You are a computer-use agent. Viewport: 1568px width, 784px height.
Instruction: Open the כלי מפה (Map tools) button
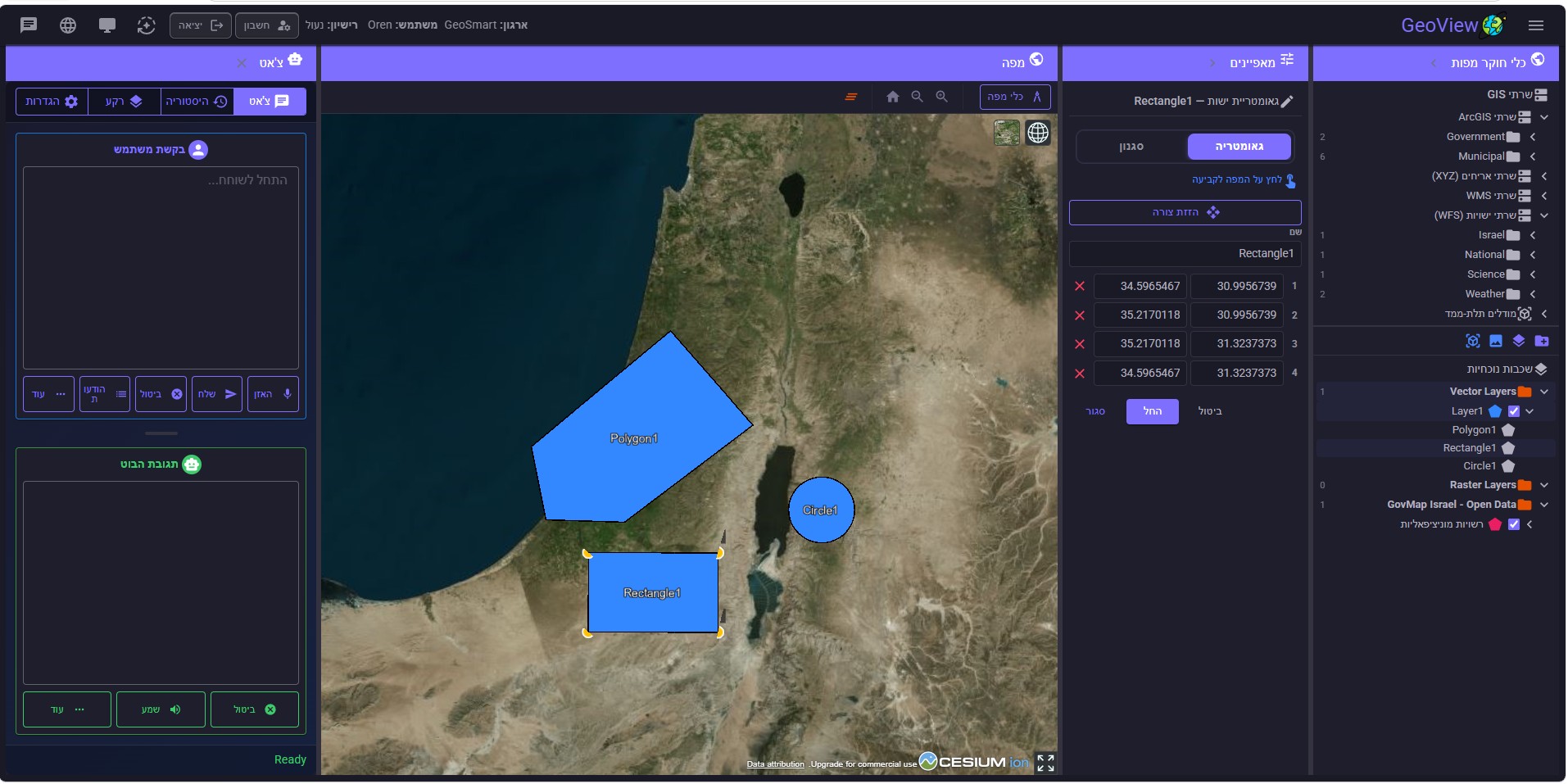[x=1015, y=97]
